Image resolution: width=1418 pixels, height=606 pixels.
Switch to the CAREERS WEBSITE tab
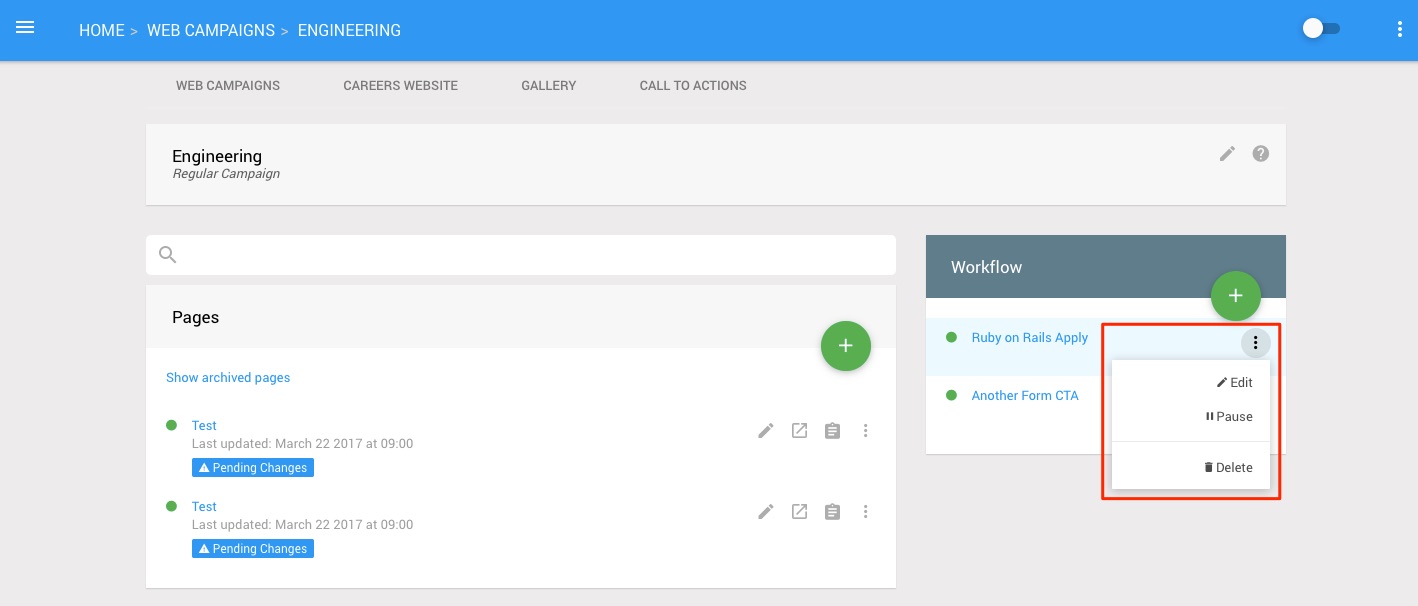point(400,86)
